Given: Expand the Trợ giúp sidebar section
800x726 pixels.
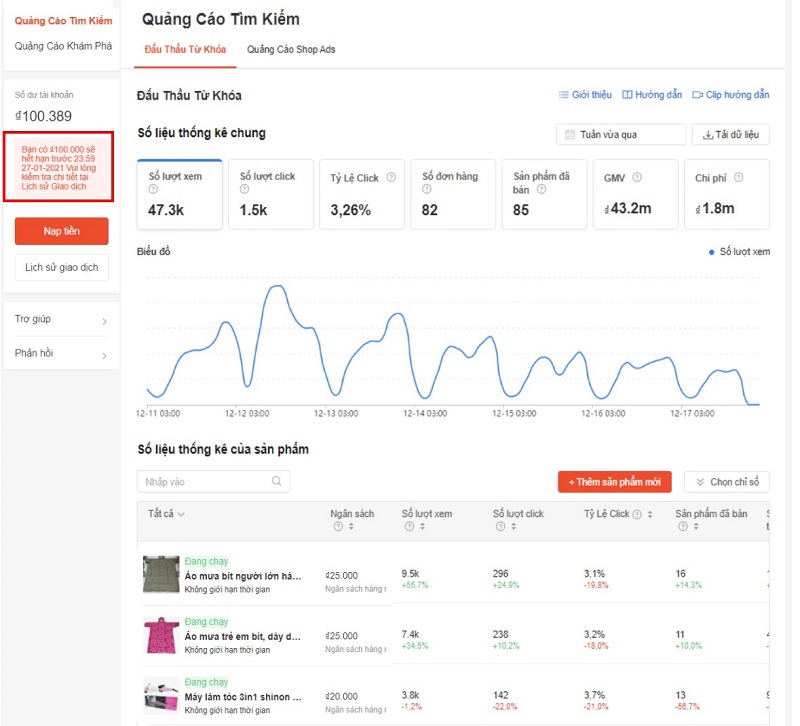Looking at the screenshot, I should [x=60, y=321].
